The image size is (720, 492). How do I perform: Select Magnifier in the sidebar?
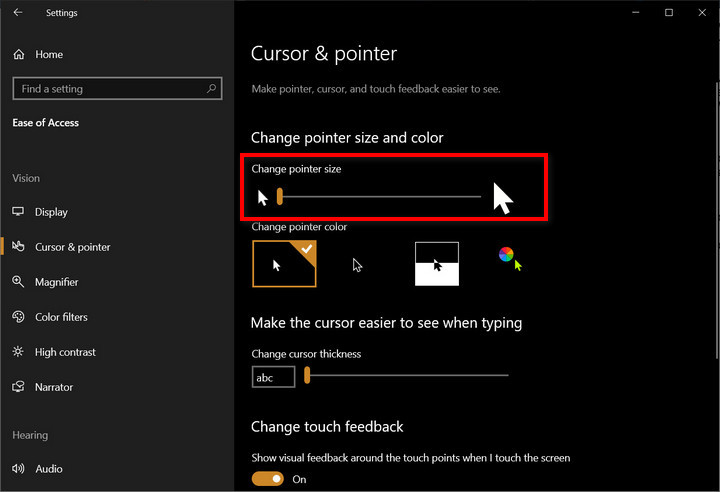56,282
